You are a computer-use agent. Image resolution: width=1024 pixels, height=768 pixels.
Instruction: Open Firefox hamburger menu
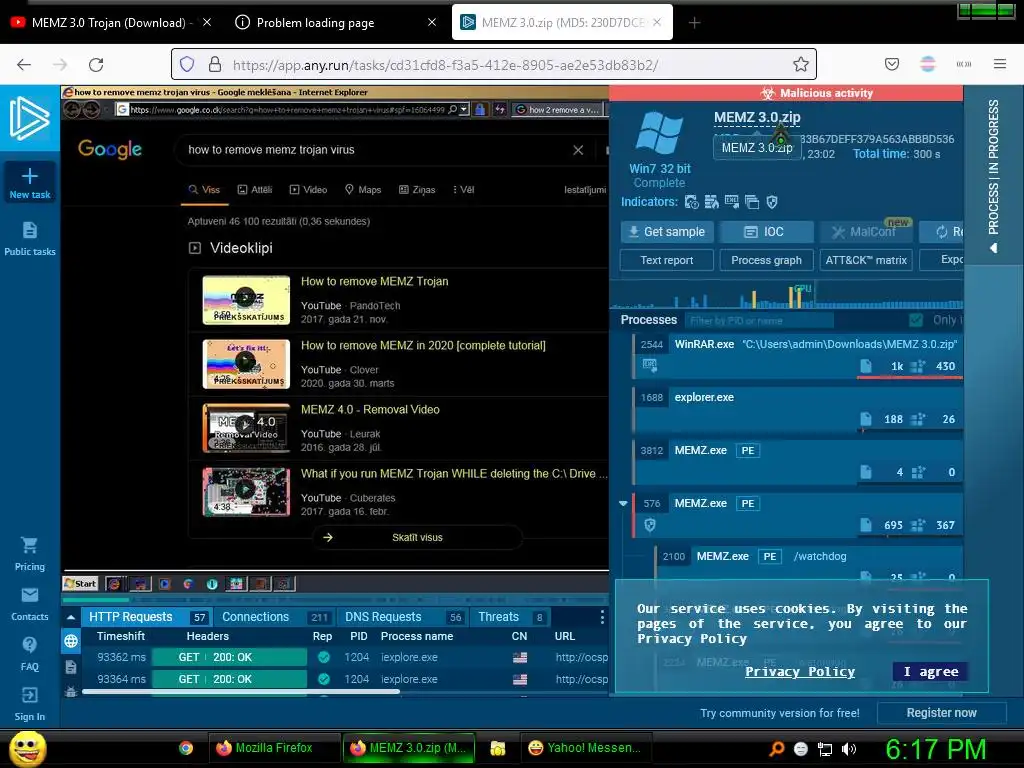point(1000,64)
